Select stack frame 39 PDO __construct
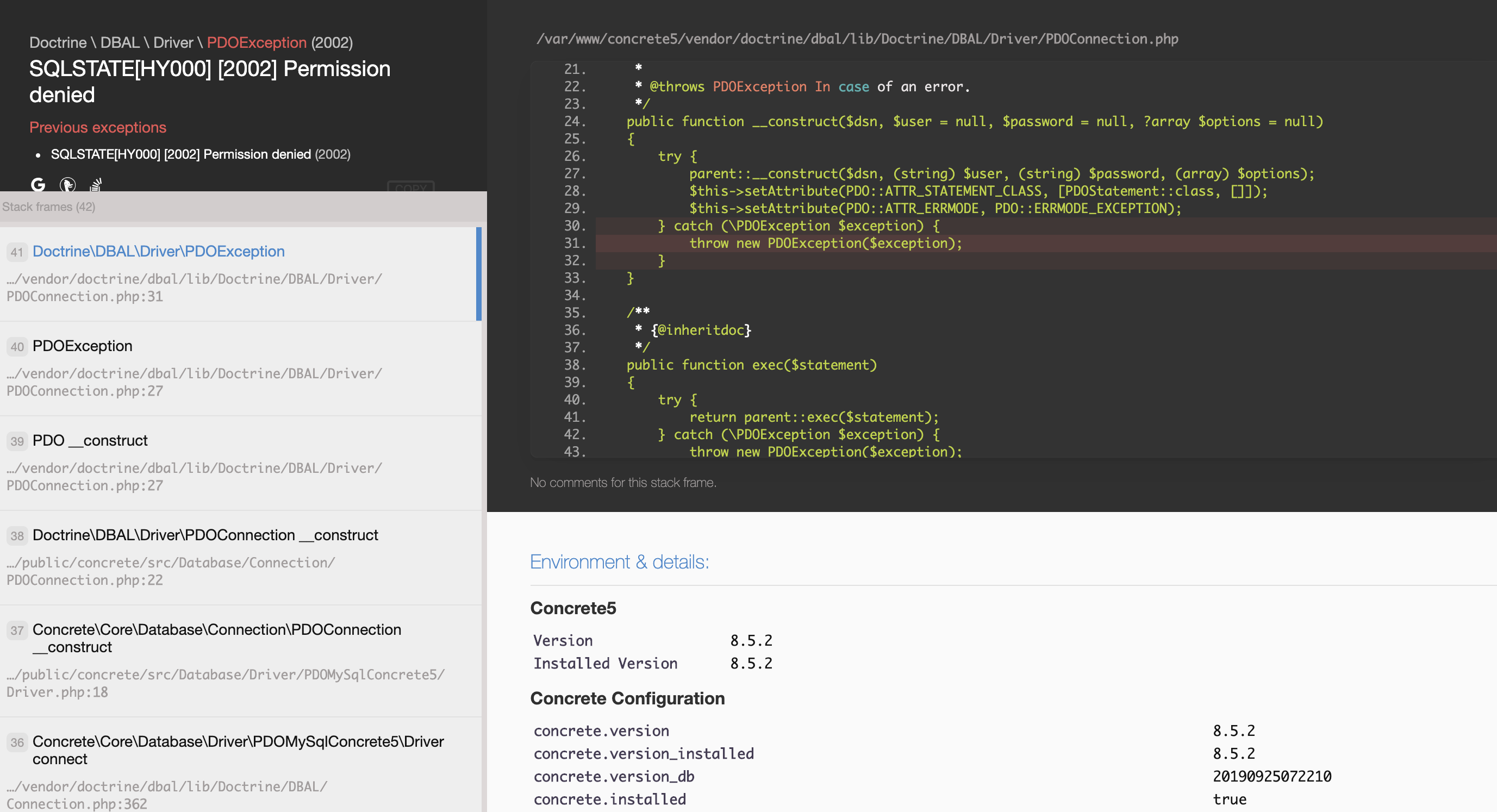The image size is (1497, 812). (x=241, y=463)
